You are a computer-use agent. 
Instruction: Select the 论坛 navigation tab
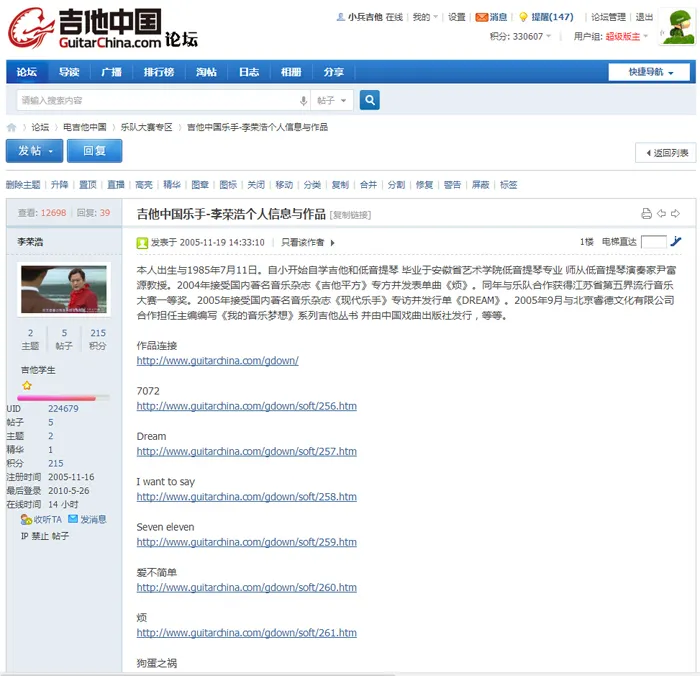click(x=27, y=72)
